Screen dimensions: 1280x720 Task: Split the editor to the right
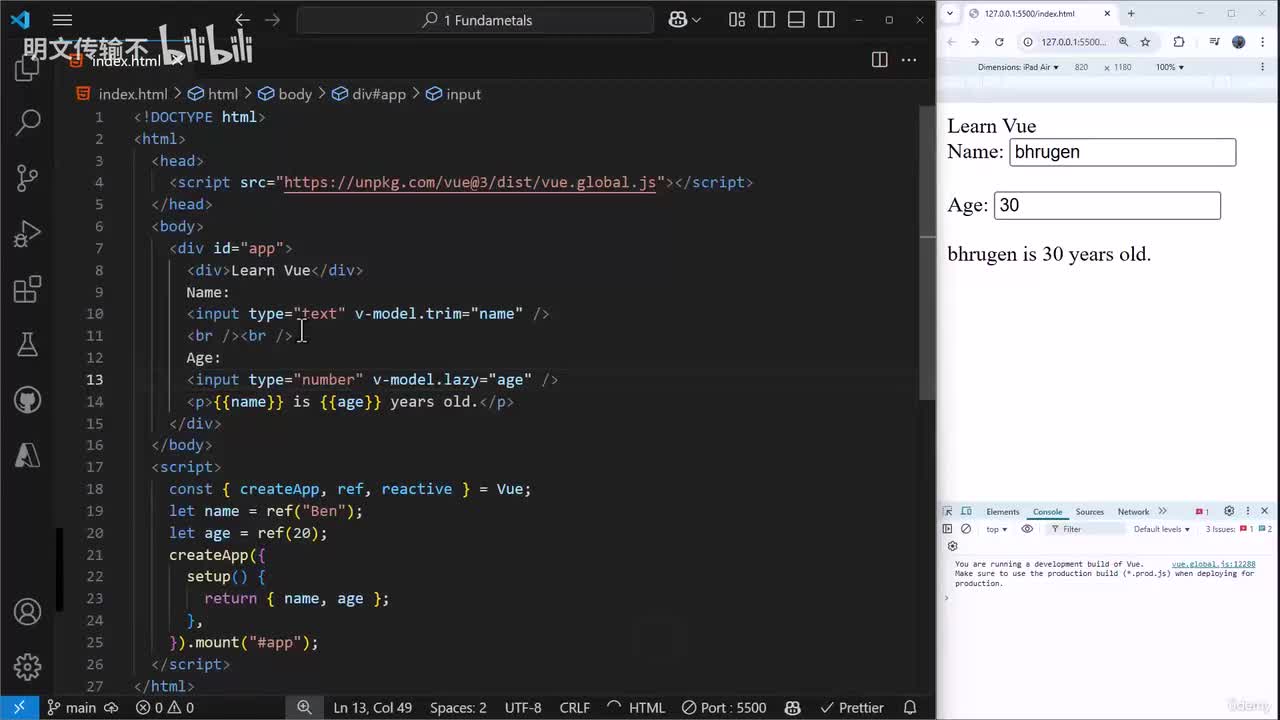[x=879, y=60]
